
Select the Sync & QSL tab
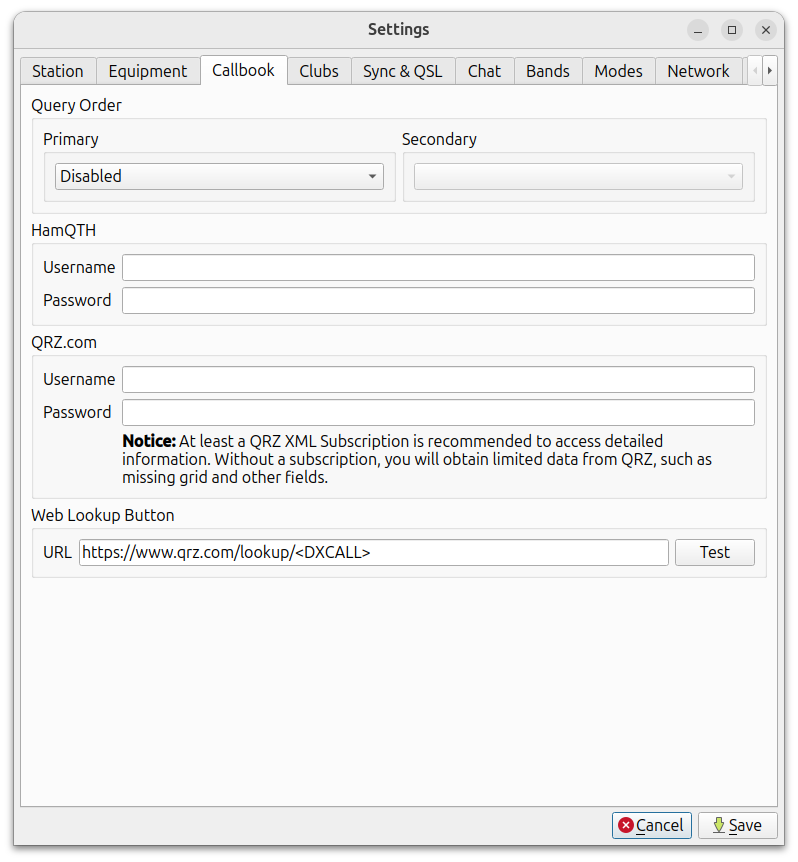(x=402, y=71)
